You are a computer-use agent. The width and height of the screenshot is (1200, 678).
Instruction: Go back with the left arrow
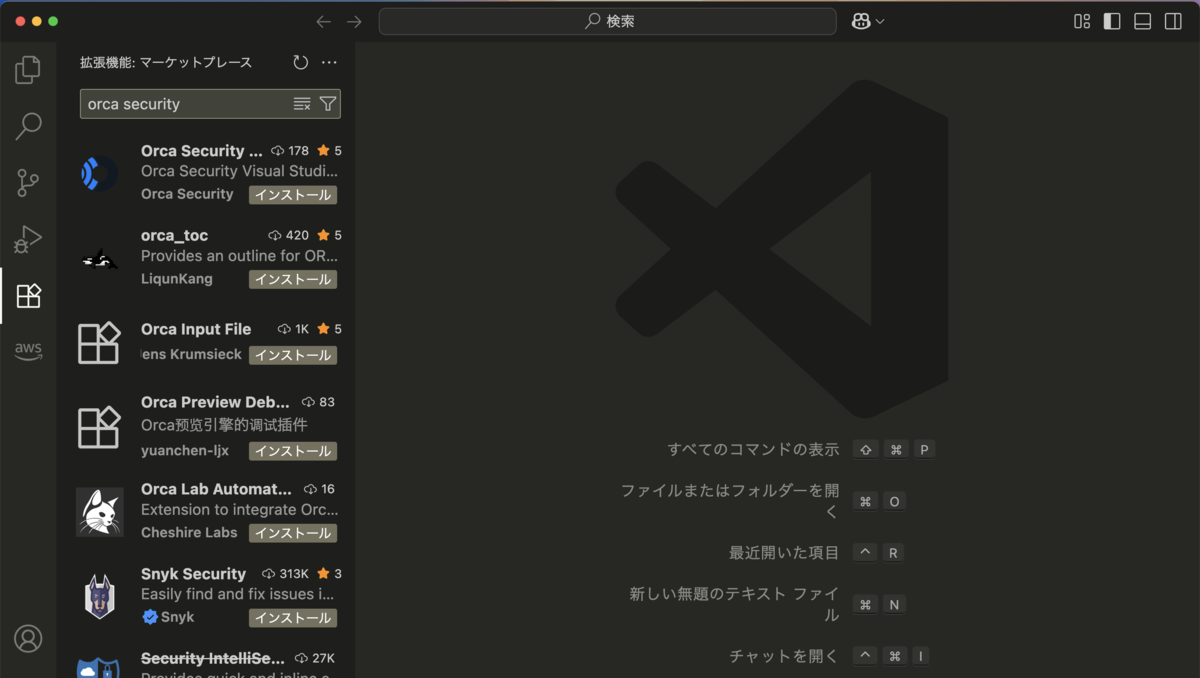323,21
